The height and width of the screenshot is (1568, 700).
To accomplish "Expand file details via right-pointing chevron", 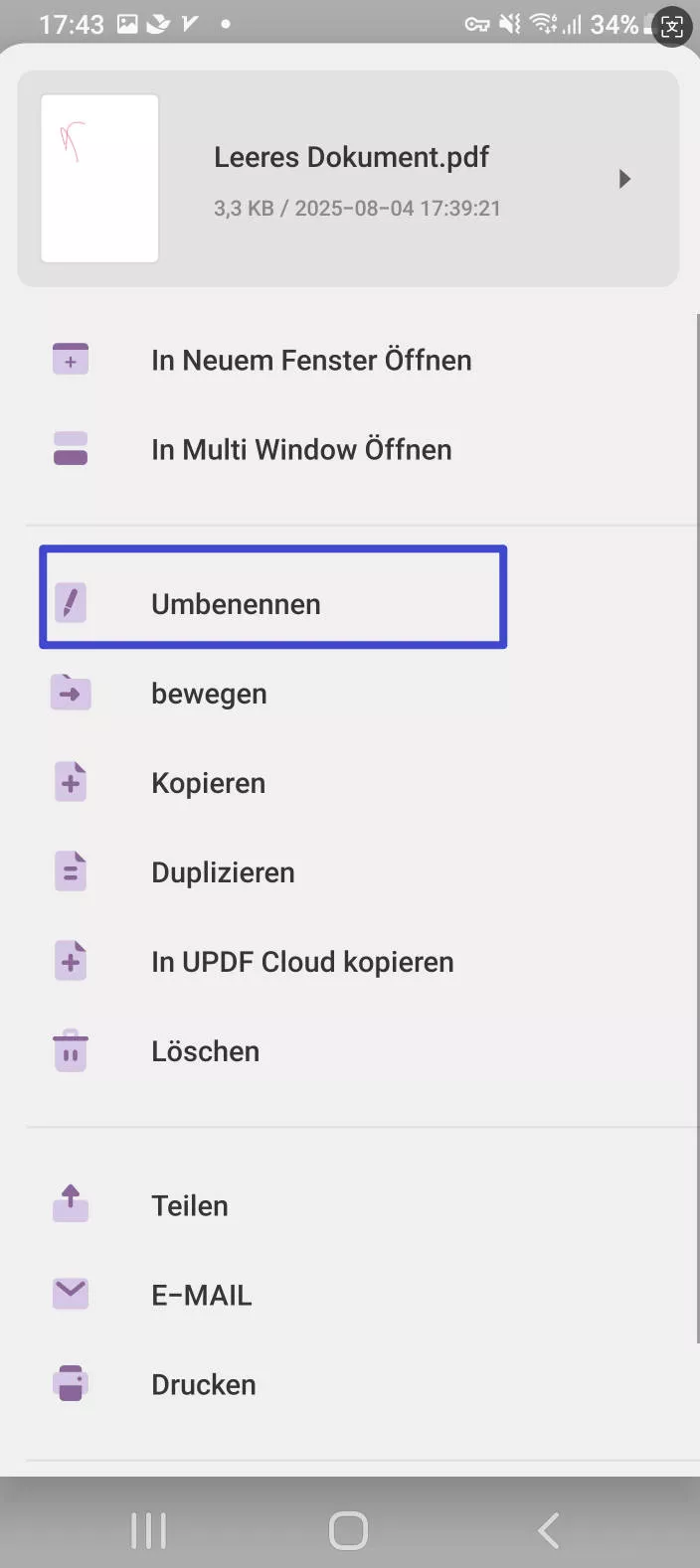I will click(626, 179).
